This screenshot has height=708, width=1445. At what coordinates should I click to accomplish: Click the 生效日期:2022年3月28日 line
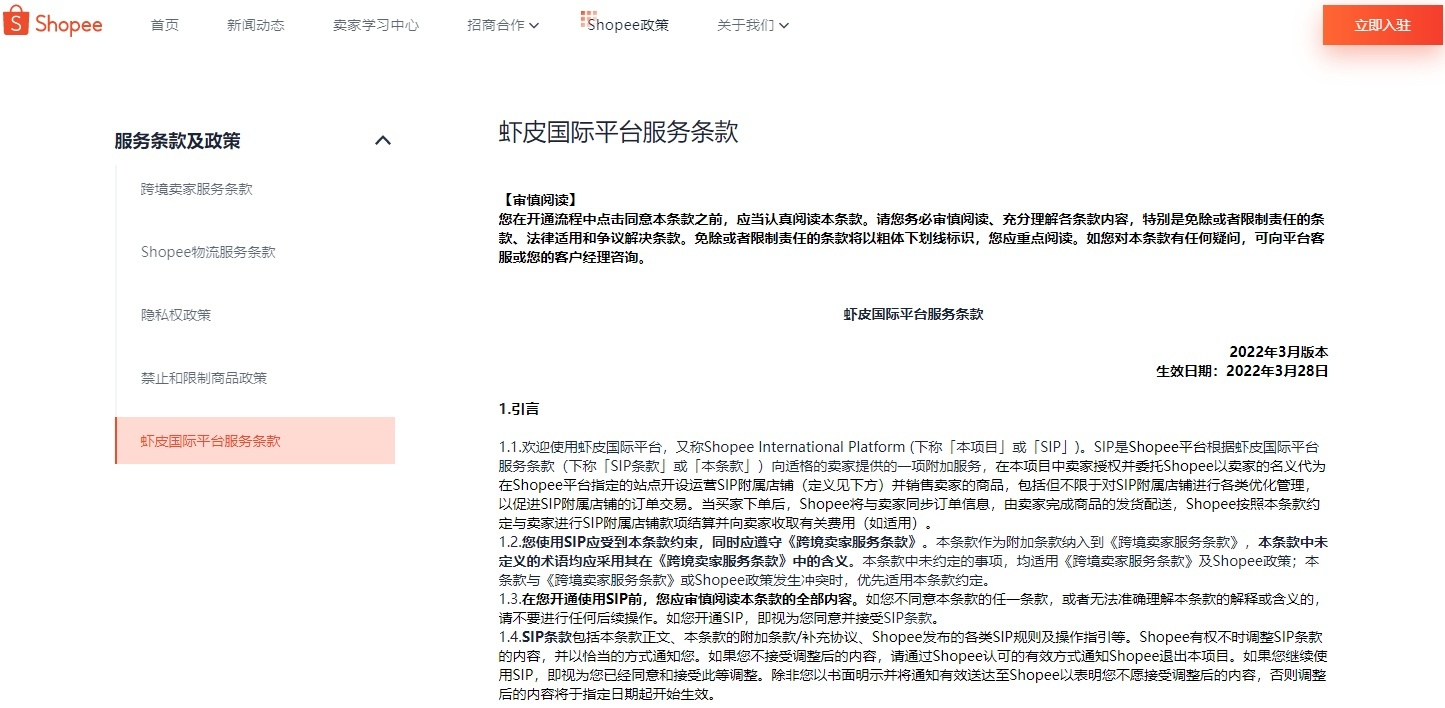pyautogui.click(x=1242, y=371)
